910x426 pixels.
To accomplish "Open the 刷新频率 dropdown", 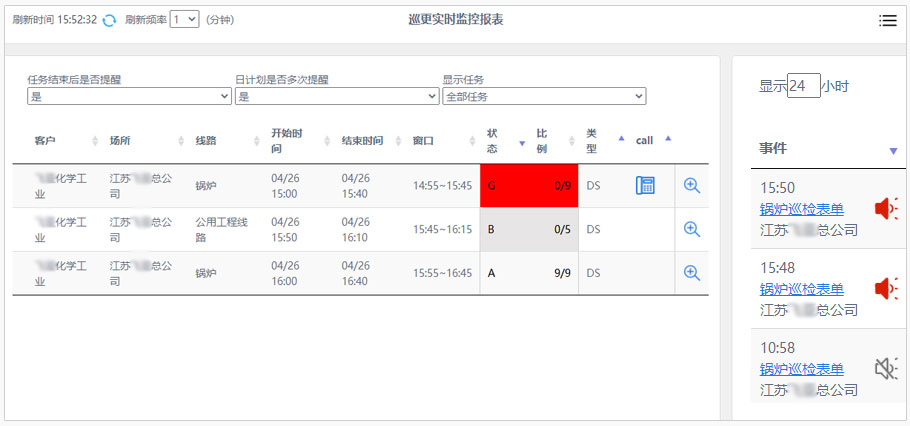I will 184,19.
